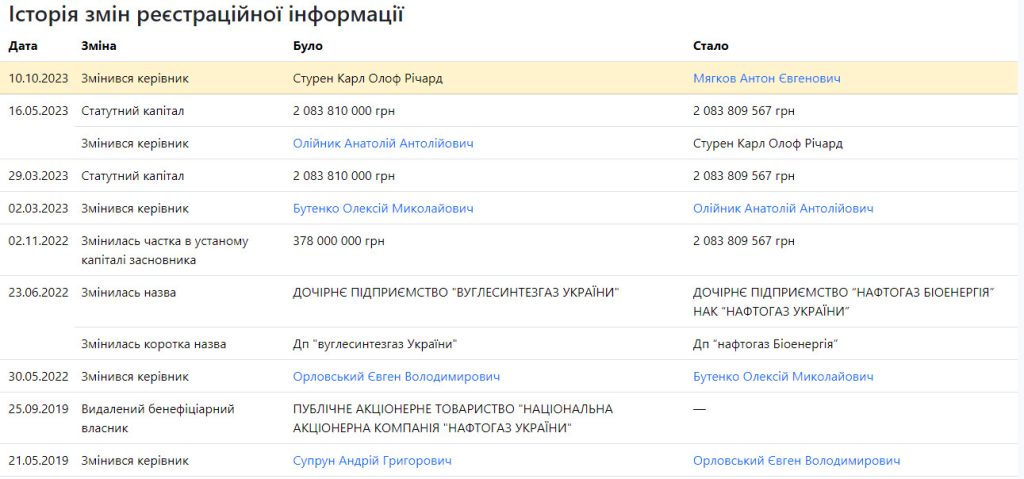Click the Стало column header
1024x479 pixels.
pos(711,46)
